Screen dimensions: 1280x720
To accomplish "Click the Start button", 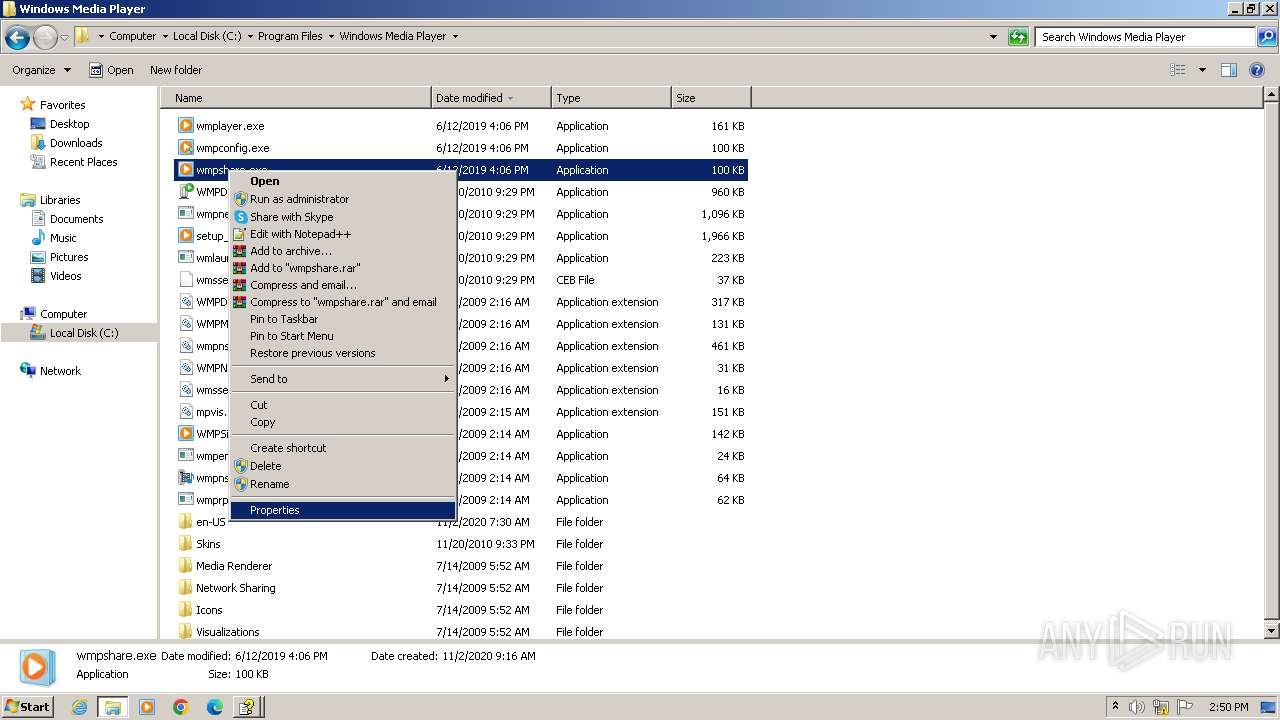I will (x=28, y=707).
